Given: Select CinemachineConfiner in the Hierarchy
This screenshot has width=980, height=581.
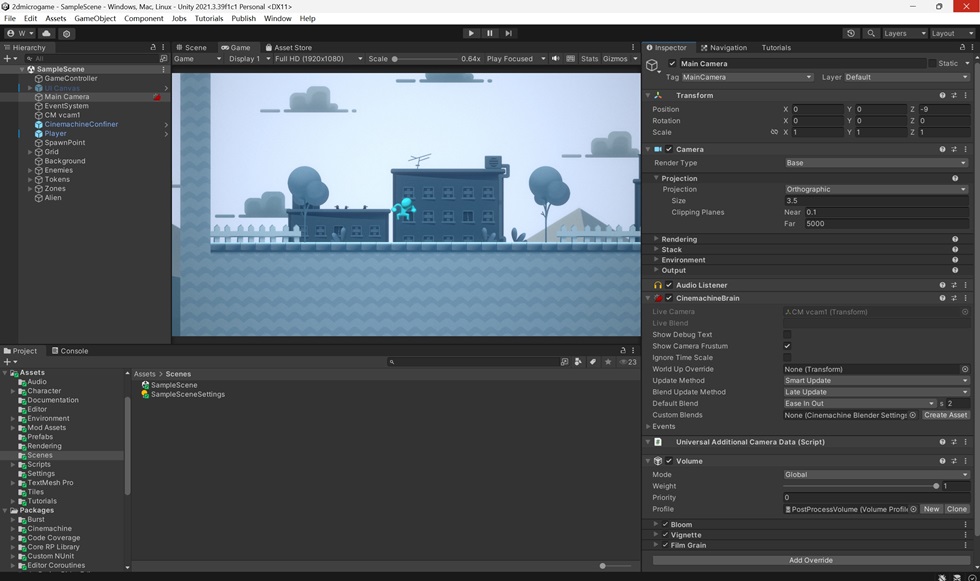Looking at the screenshot, I should [81, 124].
